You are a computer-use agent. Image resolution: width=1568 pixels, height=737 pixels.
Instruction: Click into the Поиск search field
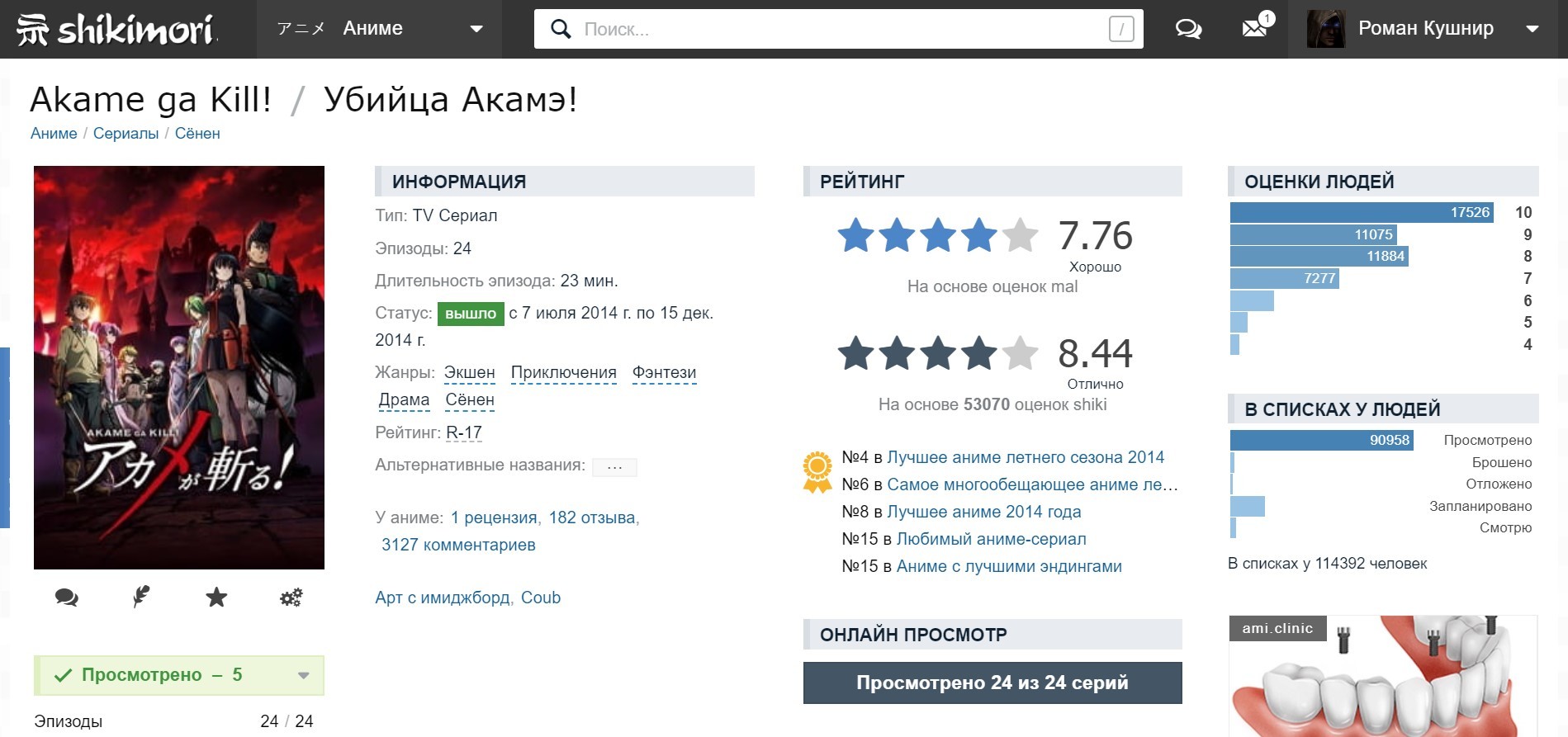click(x=838, y=30)
